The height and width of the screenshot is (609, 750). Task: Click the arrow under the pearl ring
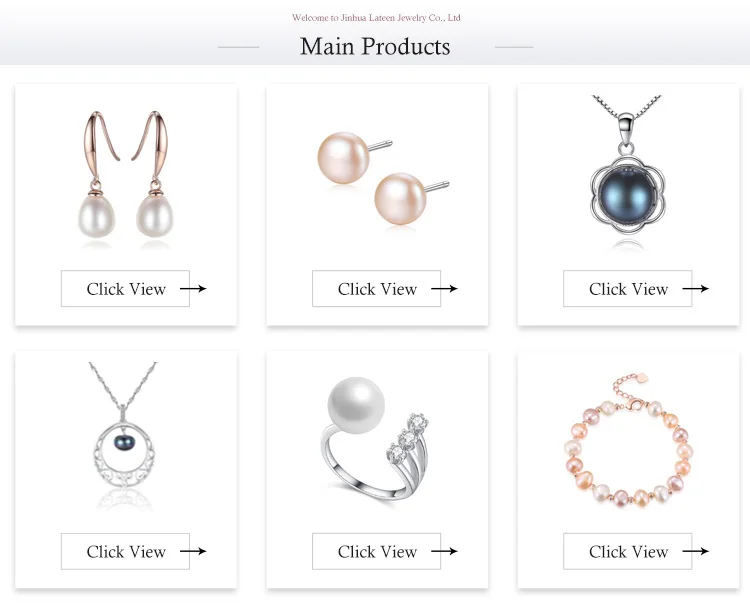[444, 551]
